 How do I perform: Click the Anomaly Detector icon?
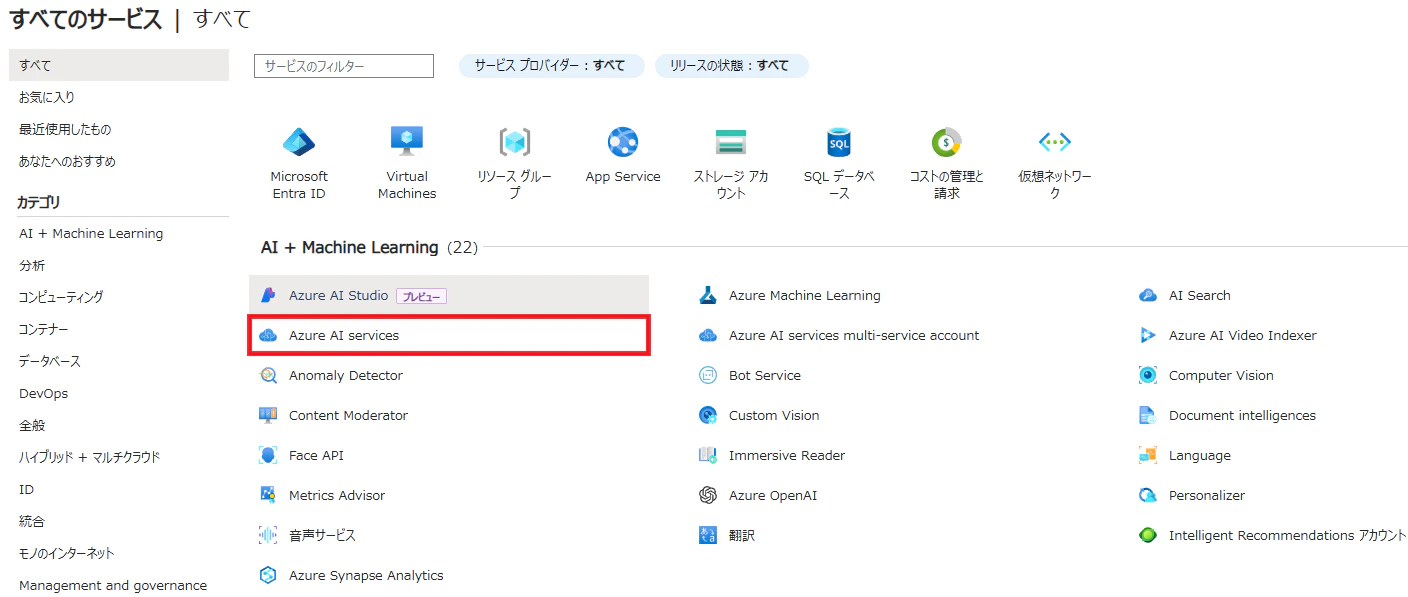pos(268,375)
